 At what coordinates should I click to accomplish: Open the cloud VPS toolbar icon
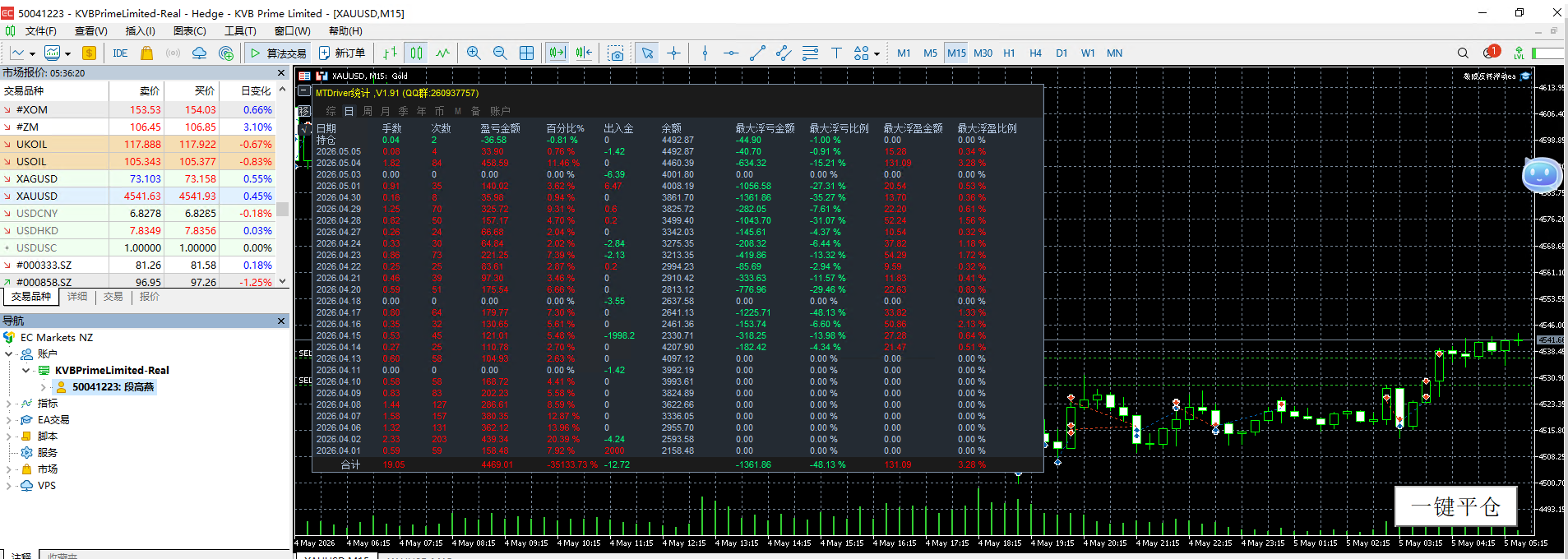pyautogui.click(x=199, y=53)
